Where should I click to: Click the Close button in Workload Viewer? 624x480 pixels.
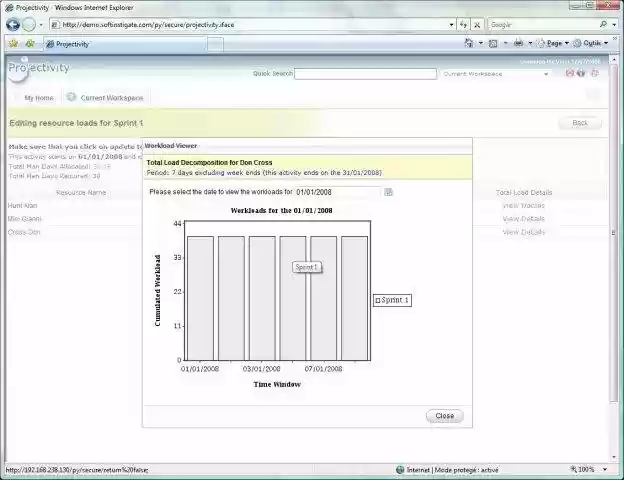coord(445,416)
